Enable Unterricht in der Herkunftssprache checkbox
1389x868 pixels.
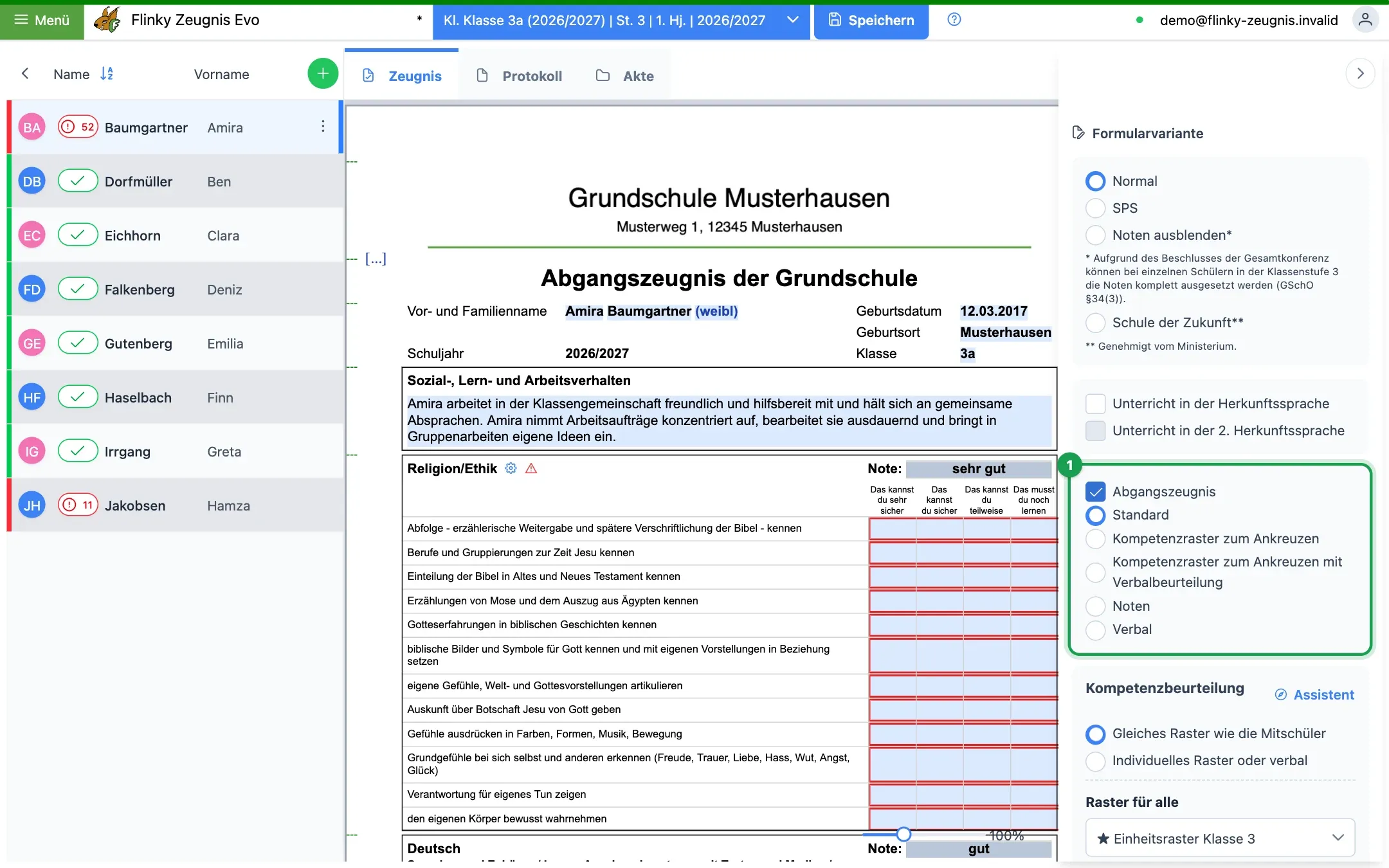click(x=1096, y=404)
